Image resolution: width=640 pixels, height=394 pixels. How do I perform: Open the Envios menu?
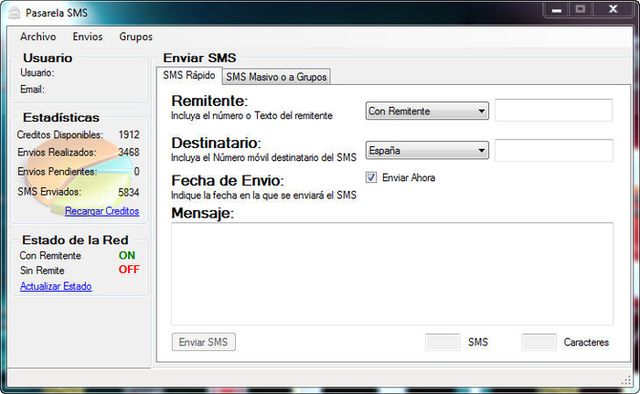pos(88,37)
